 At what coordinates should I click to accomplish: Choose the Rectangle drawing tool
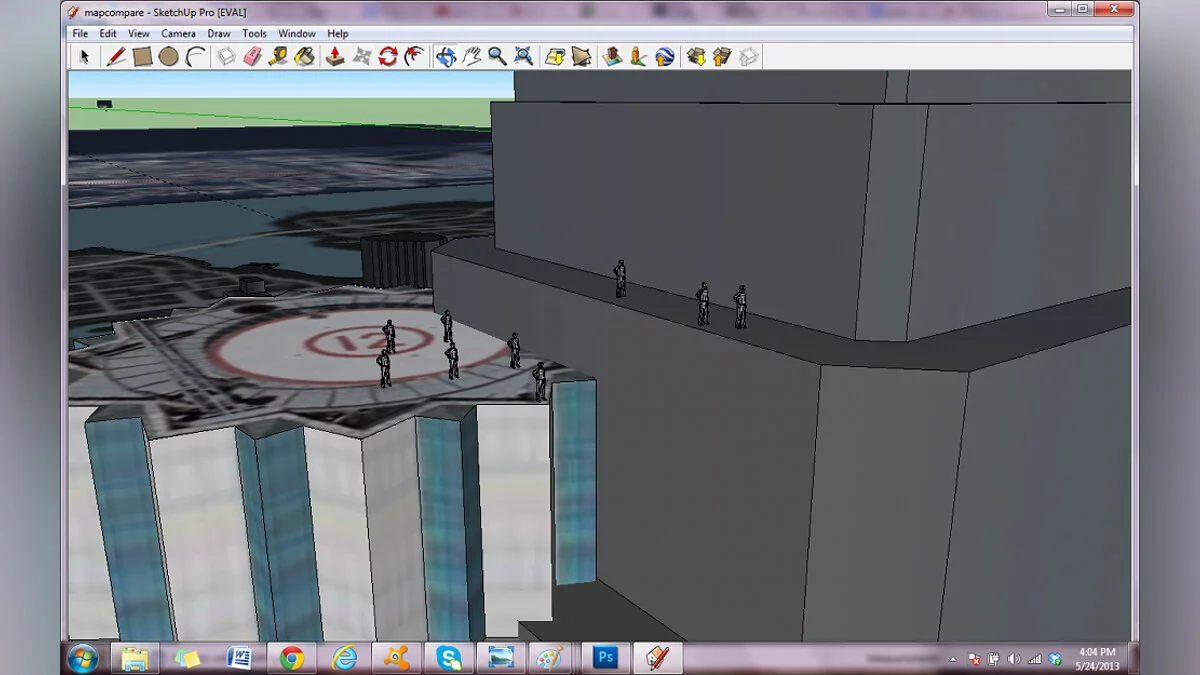point(142,57)
